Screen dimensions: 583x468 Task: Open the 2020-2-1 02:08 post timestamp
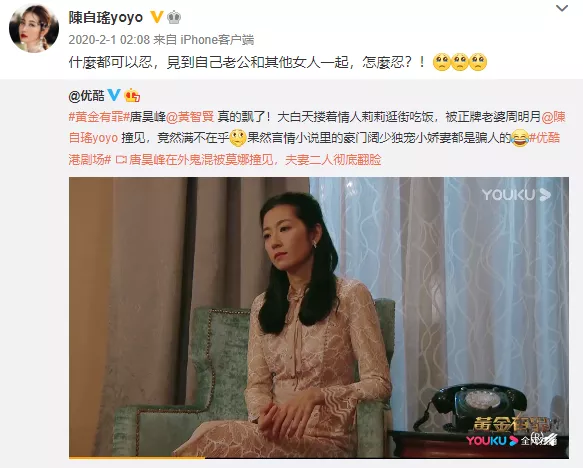pos(109,39)
